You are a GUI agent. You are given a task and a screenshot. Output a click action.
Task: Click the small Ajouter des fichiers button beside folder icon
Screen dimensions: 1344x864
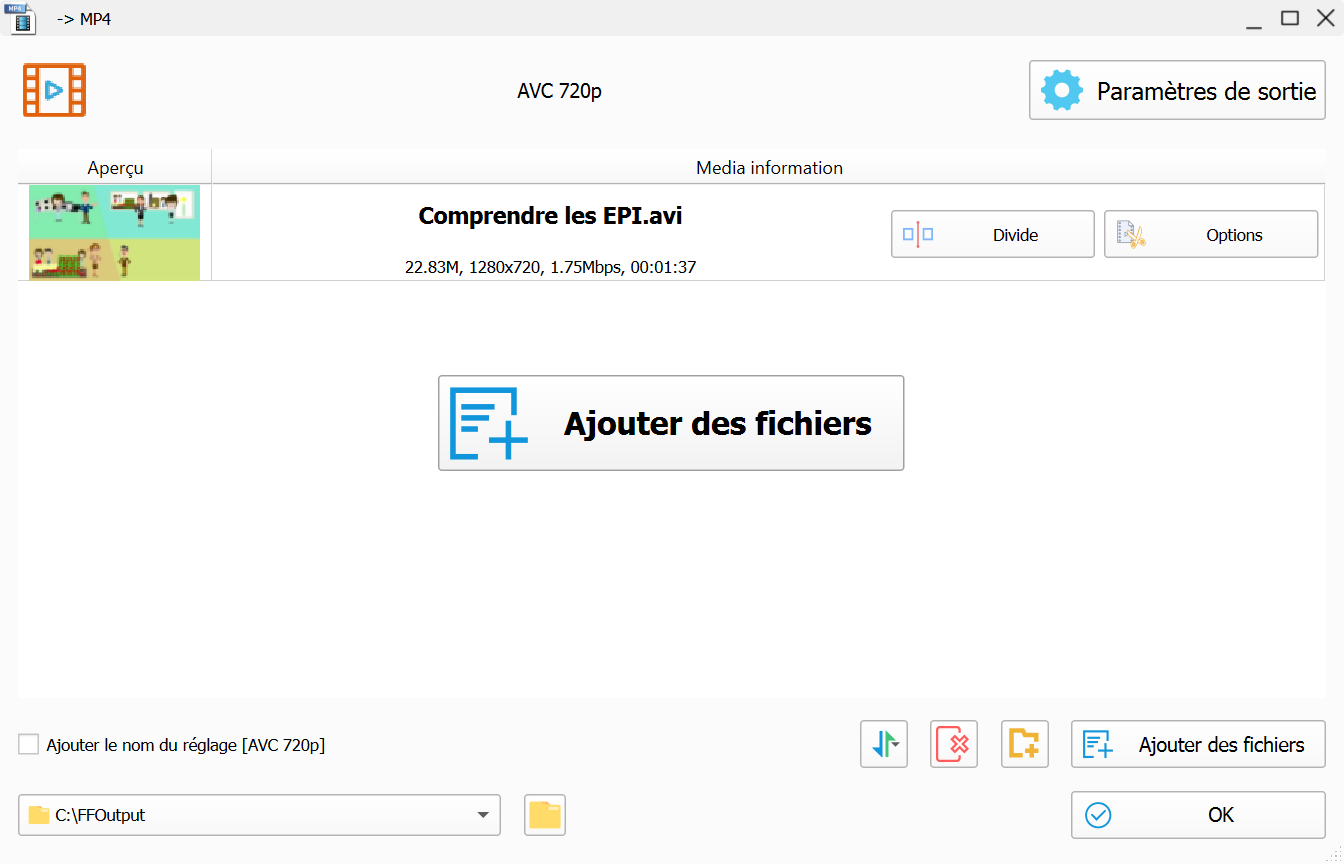coord(1197,744)
